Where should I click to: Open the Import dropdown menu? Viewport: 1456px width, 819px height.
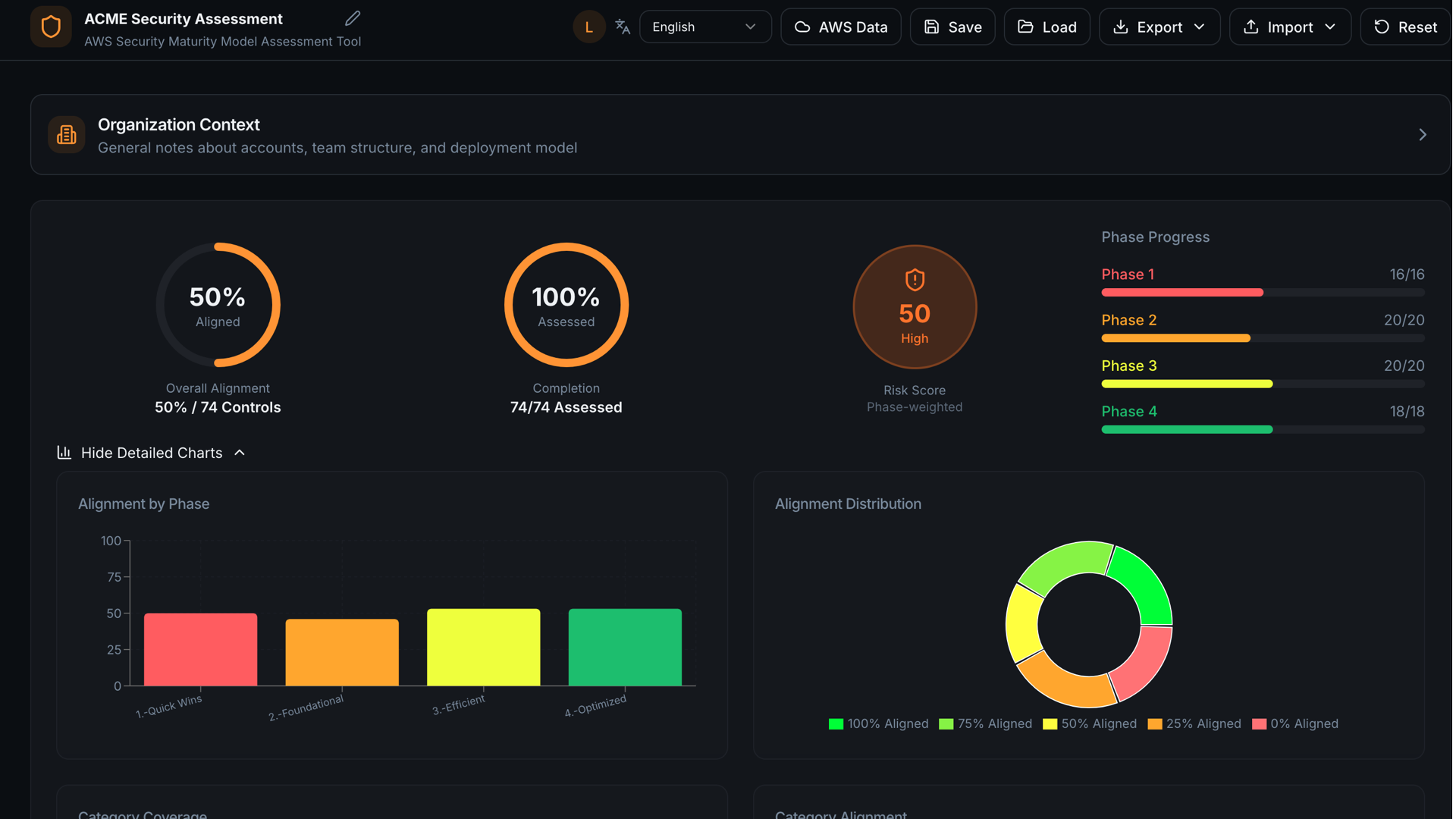click(1291, 27)
